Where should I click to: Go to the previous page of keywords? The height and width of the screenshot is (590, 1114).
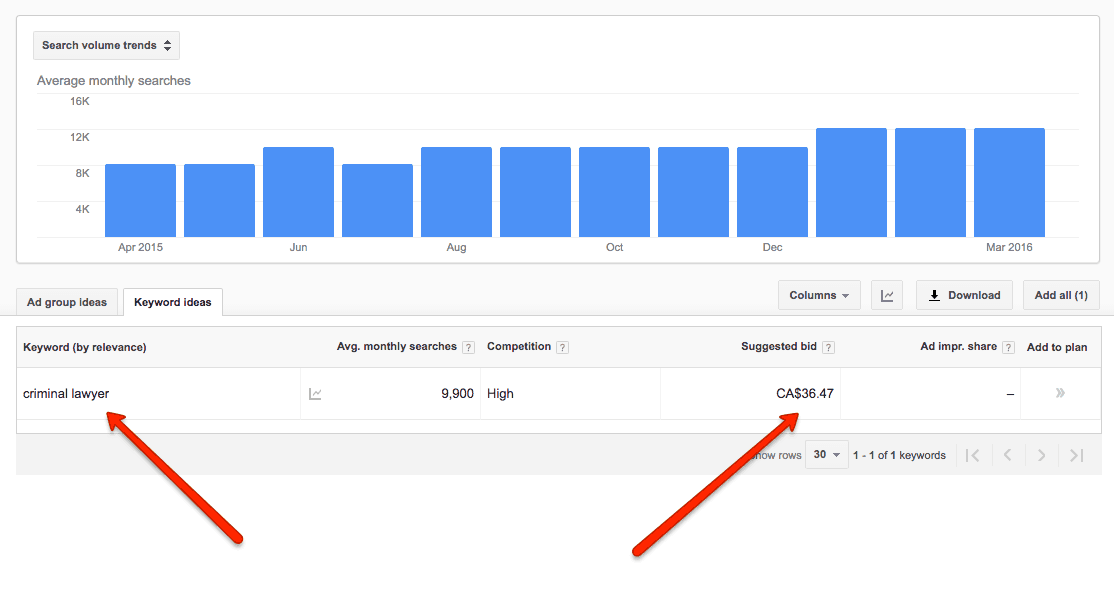pyautogui.click(x=1007, y=455)
